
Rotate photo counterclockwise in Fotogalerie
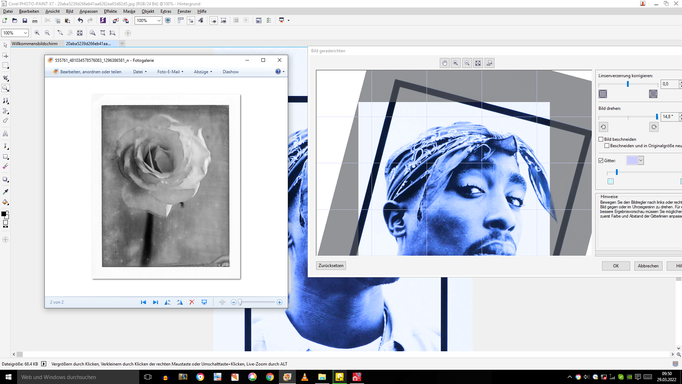pos(167,302)
